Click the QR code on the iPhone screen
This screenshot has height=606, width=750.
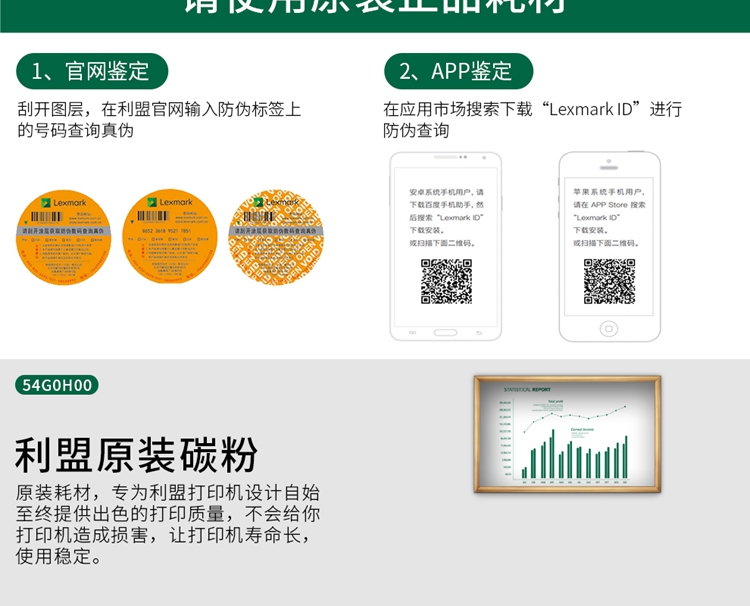click(x=609, y=281)
